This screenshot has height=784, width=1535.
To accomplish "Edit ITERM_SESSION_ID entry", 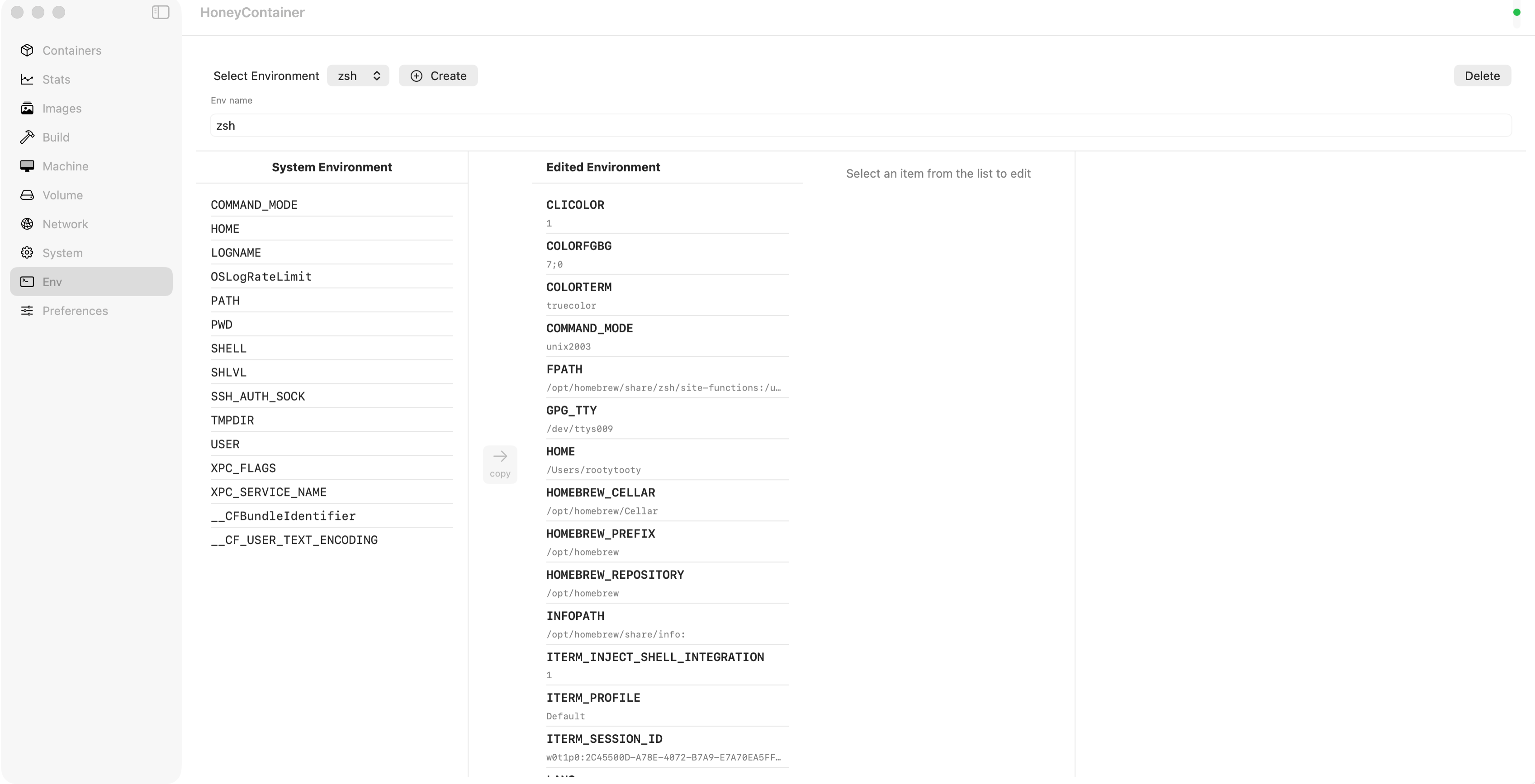I will (668, 747).
